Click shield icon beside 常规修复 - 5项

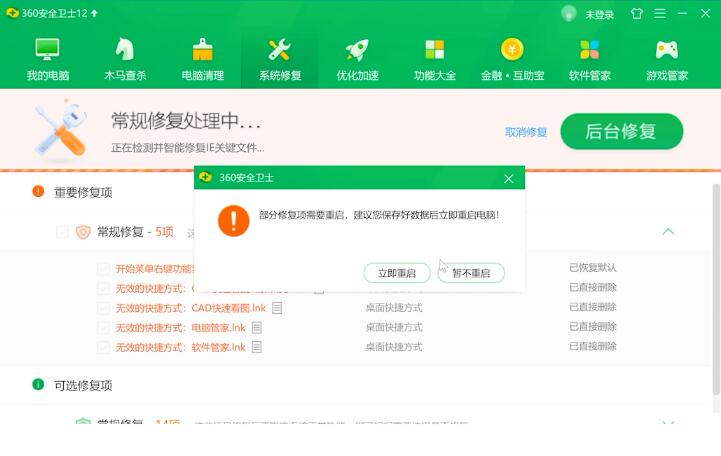83,232
